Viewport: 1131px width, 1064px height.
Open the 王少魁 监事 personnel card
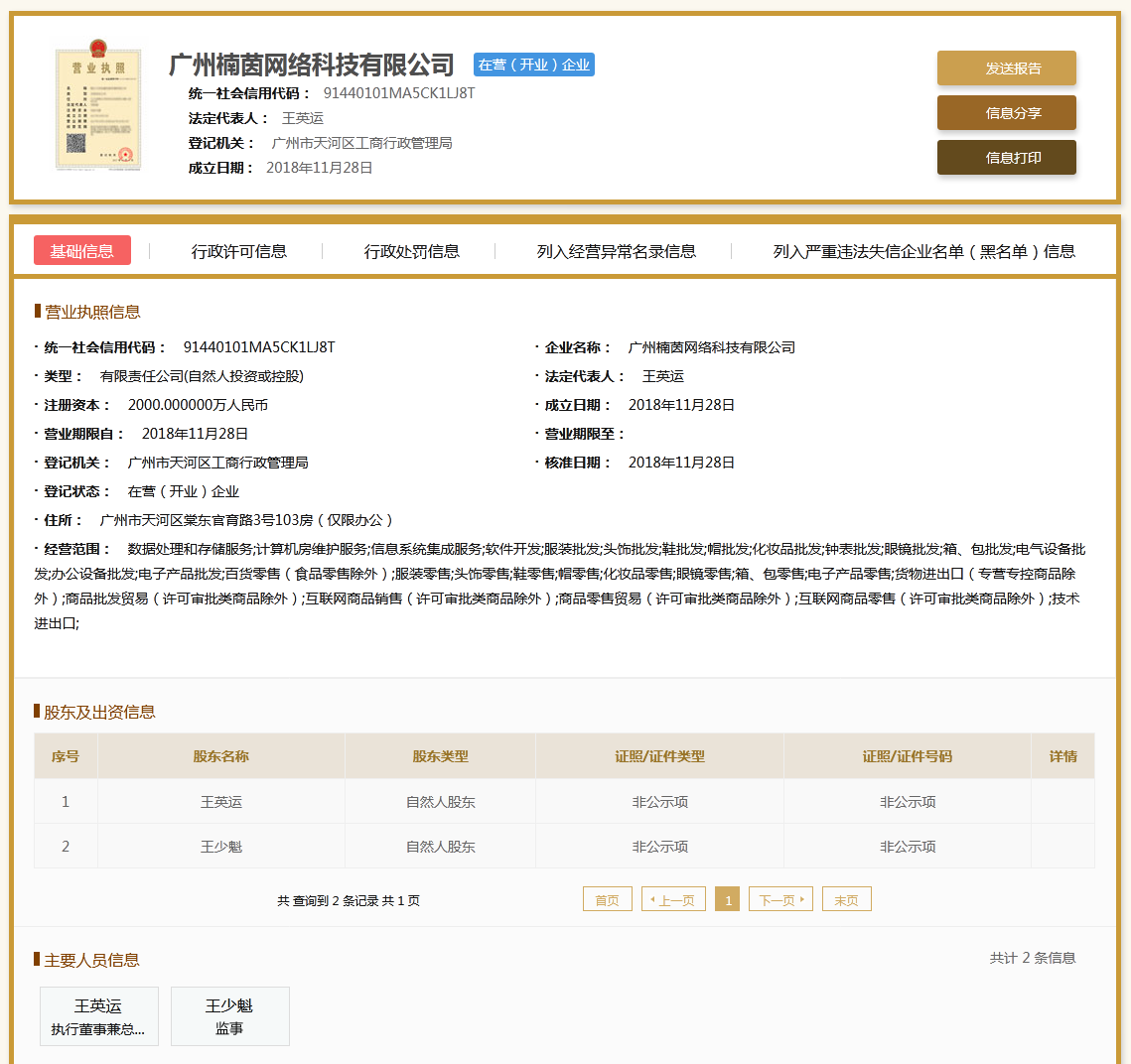coord(229,1016)
